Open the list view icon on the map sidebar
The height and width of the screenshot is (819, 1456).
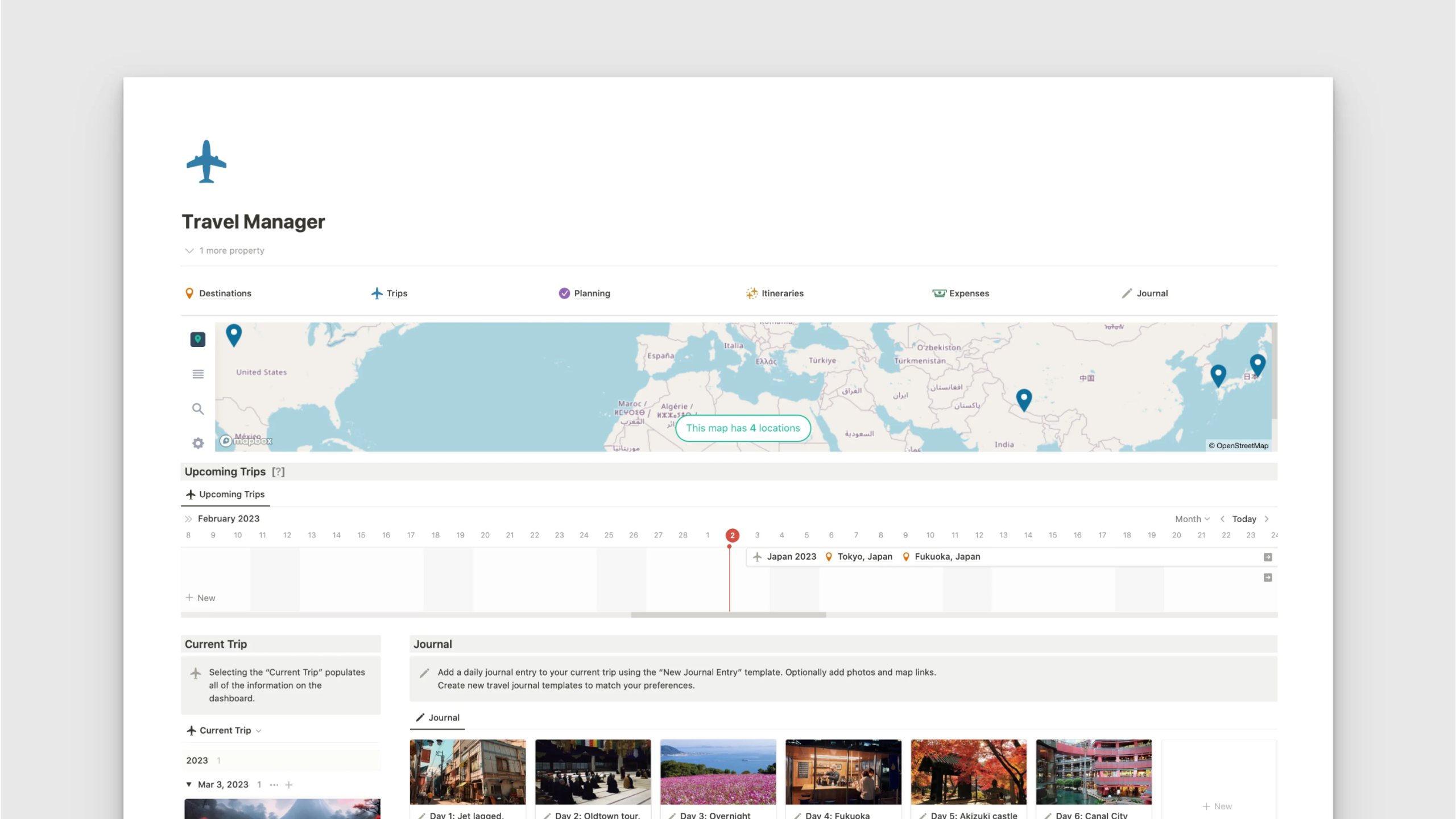coord(197,374)
